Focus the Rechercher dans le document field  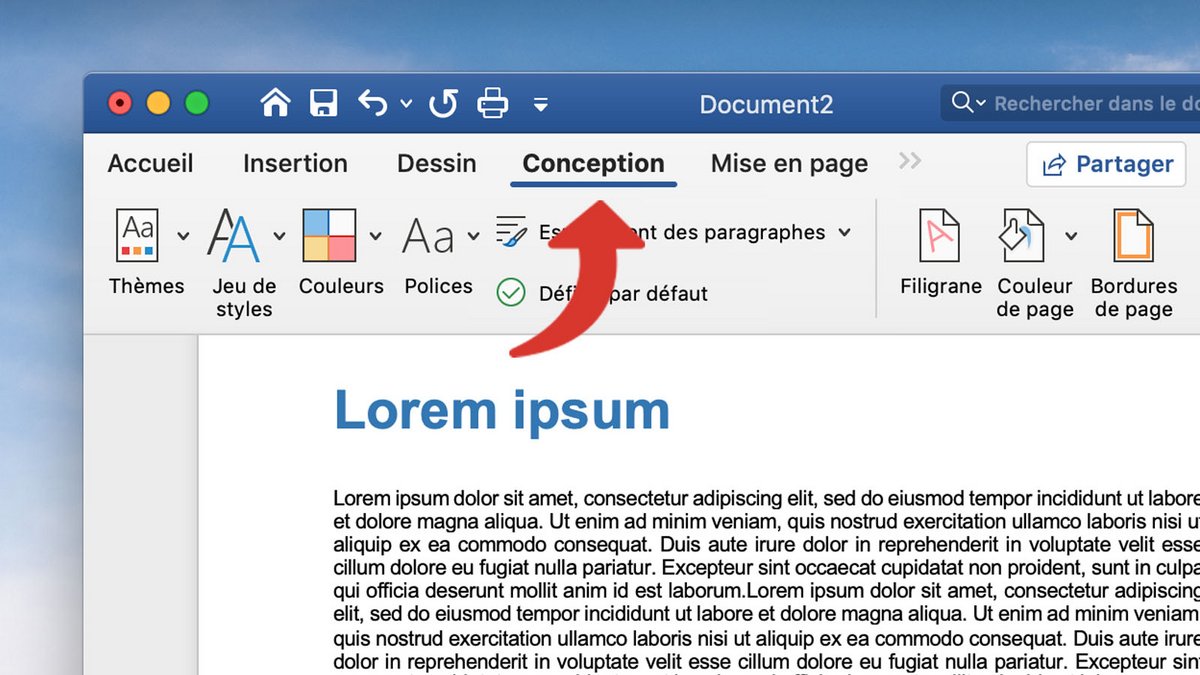pos(1070,103)
